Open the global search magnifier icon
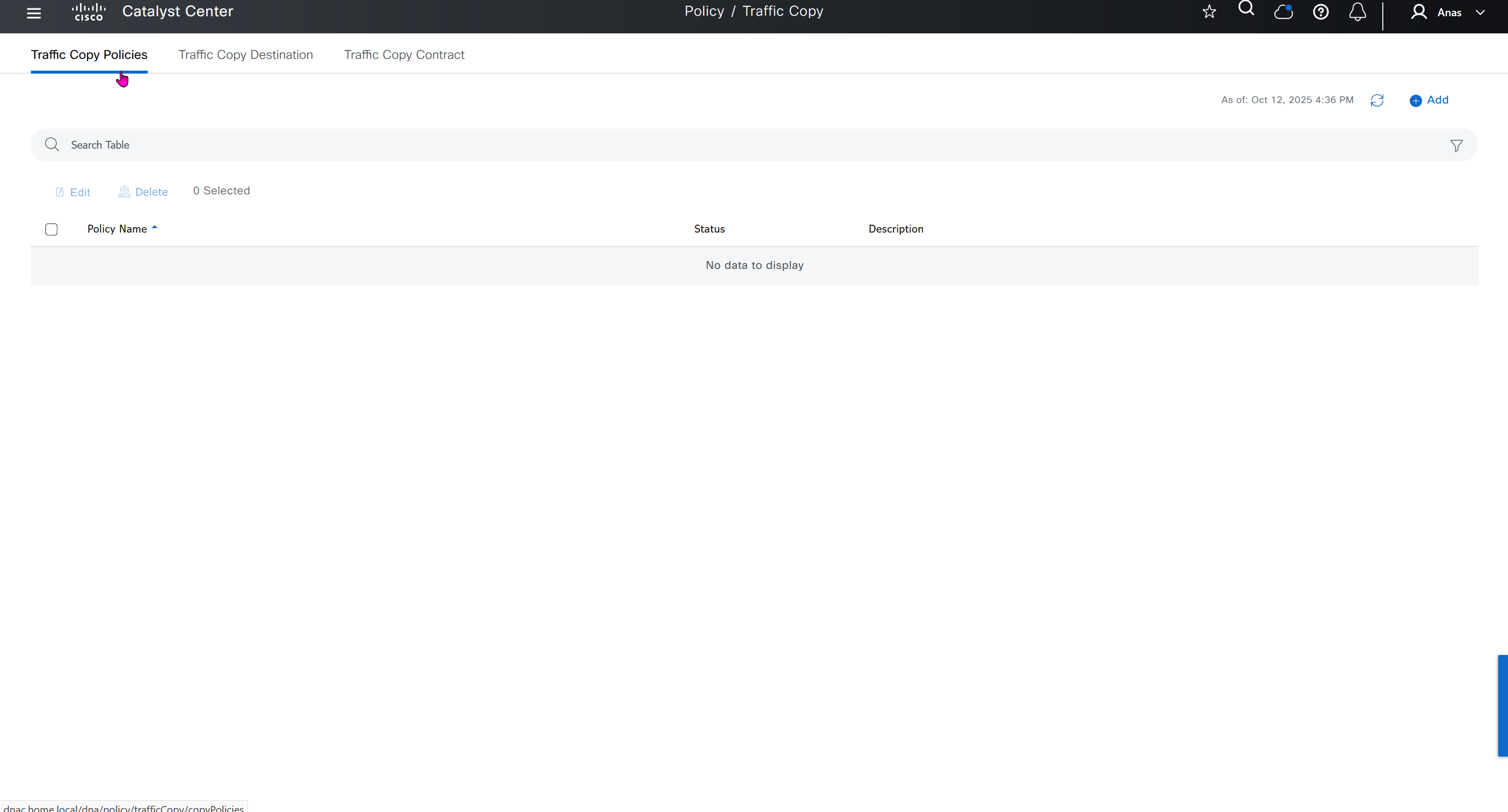The width and height of the screenshot is (1508, 812). pyautogui.click(x=1246, y=9)
